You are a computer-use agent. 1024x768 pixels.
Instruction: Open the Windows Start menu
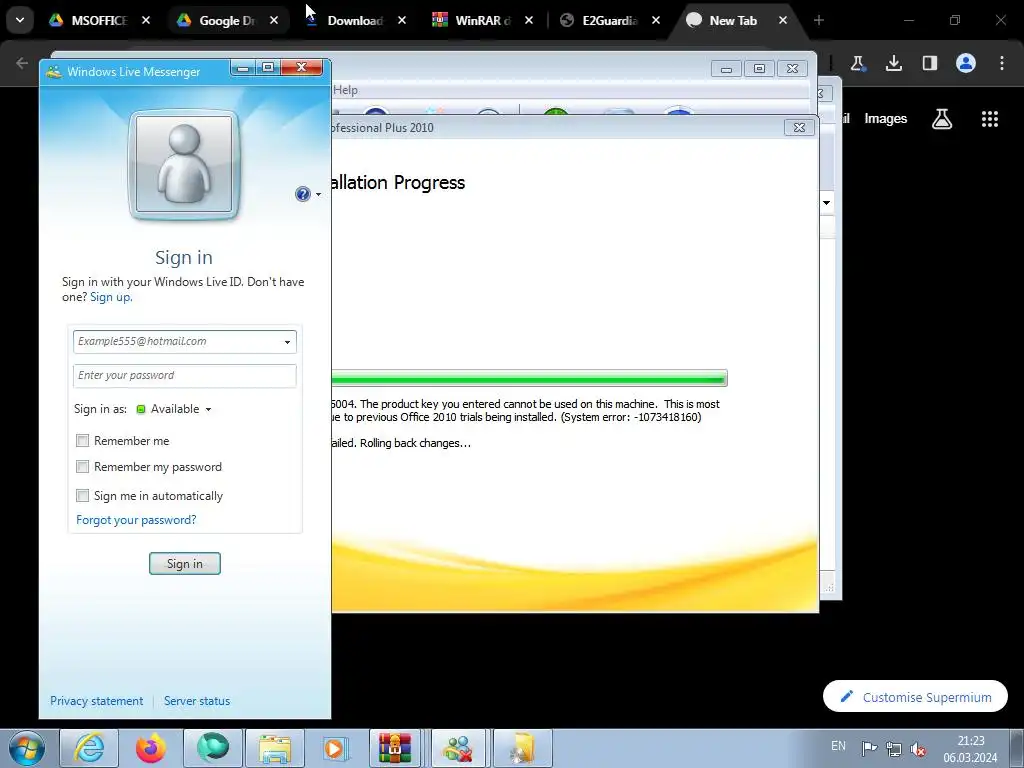tap(26, 748)
